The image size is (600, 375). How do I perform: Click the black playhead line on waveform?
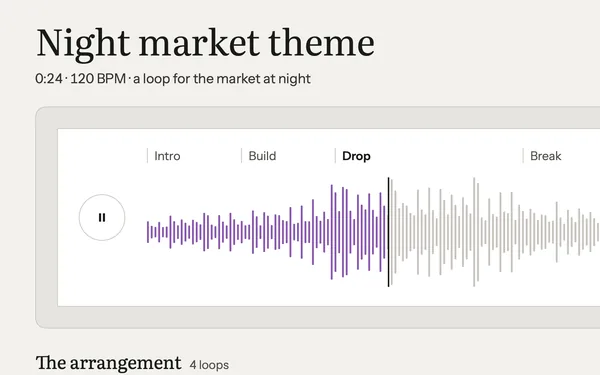coord(388,232)
